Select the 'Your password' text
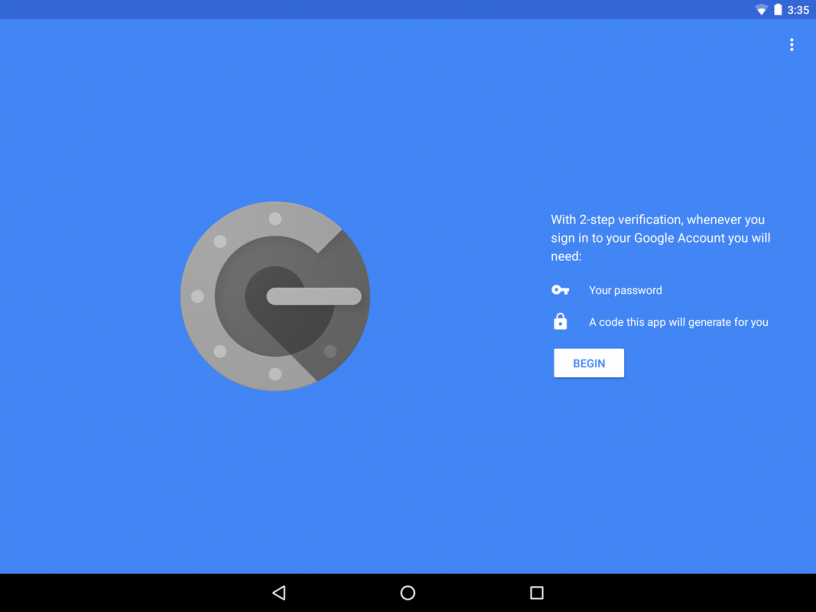 pyautogui.click(x=625, y=290)
